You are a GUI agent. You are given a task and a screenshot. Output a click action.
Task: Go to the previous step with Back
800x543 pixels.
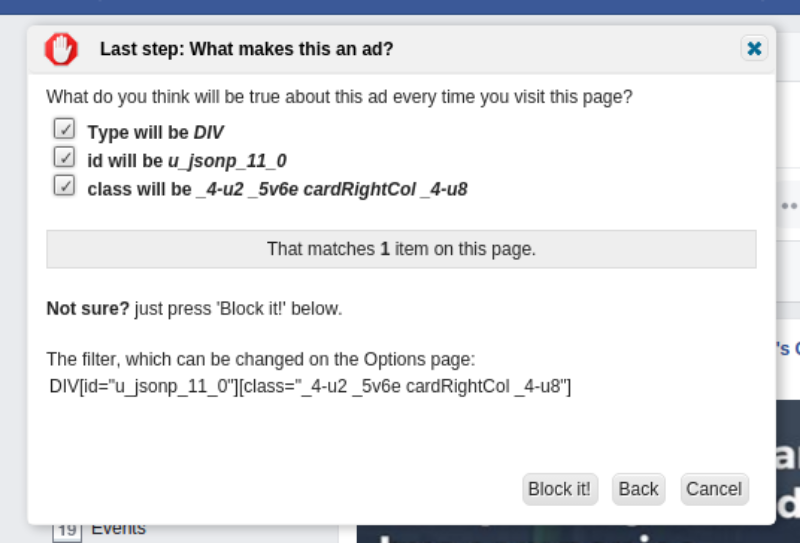tap(638, 489)
